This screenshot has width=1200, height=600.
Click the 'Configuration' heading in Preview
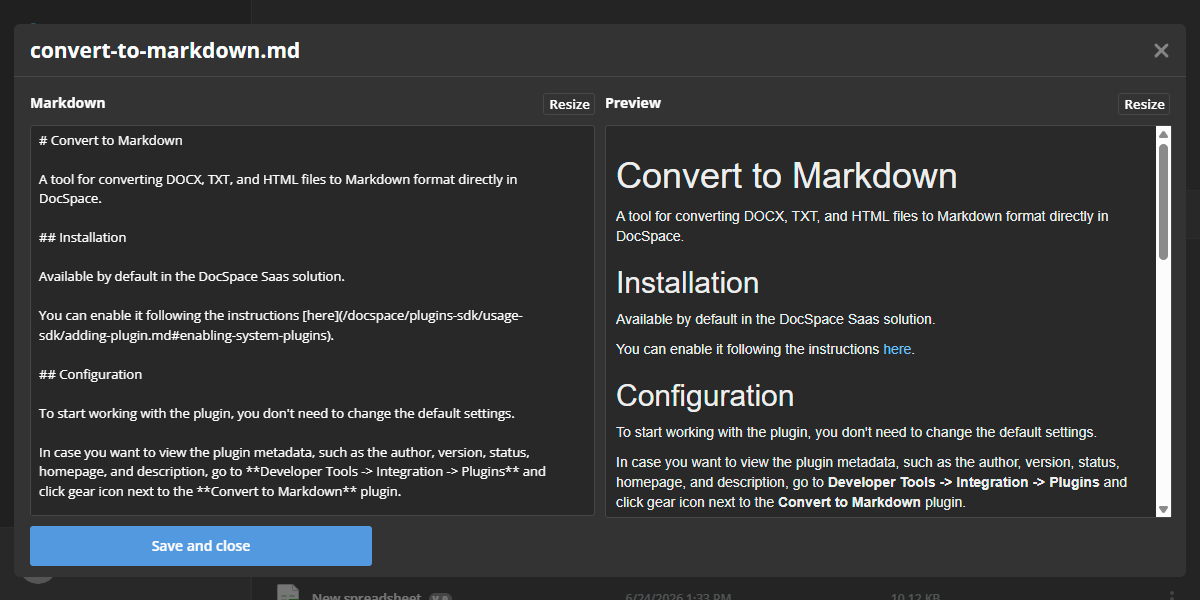click(705, 396)
